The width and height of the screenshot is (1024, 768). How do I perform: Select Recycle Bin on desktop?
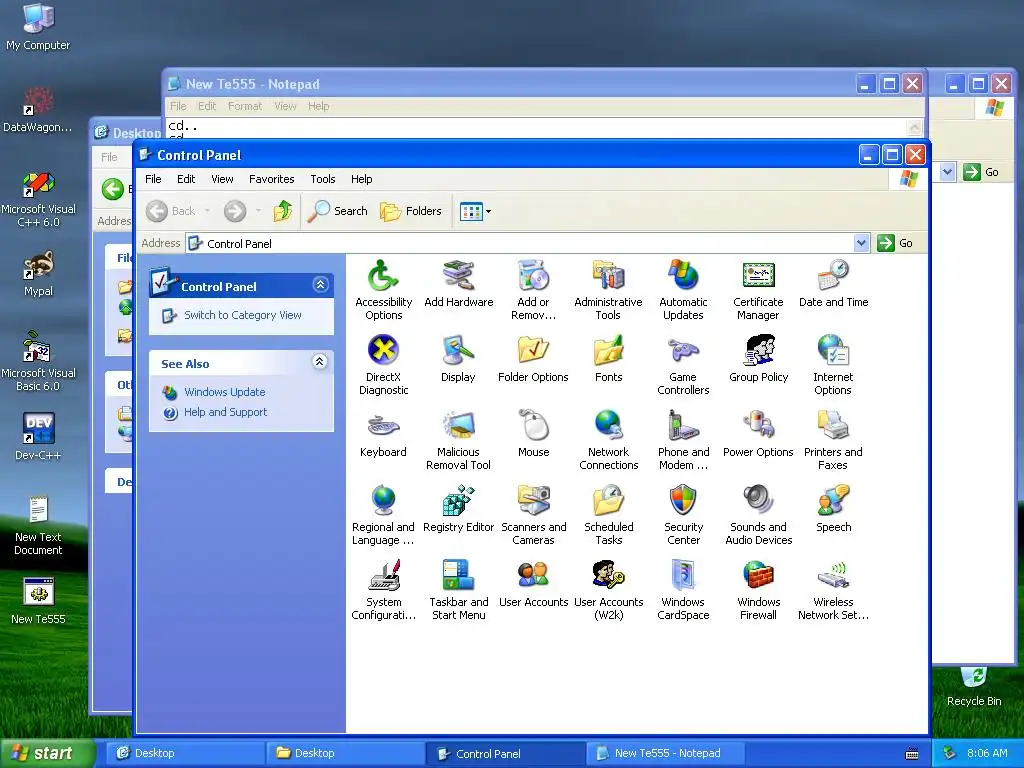[x=974, y=686]
